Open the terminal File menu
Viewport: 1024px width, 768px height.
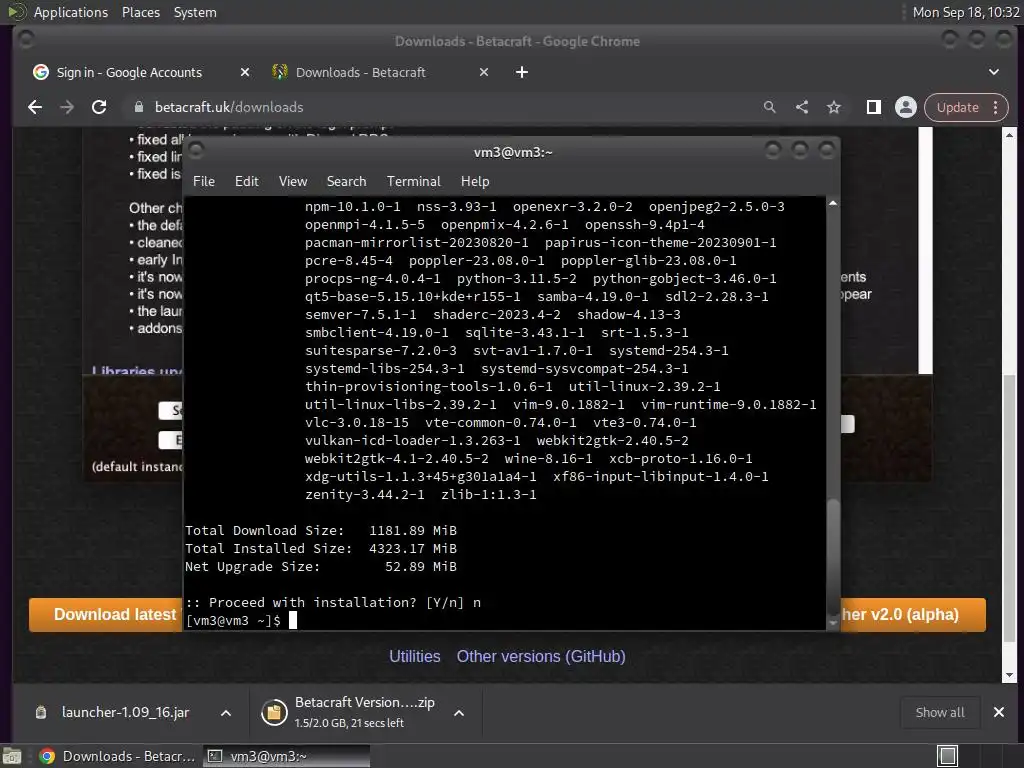tap(204, 182)
